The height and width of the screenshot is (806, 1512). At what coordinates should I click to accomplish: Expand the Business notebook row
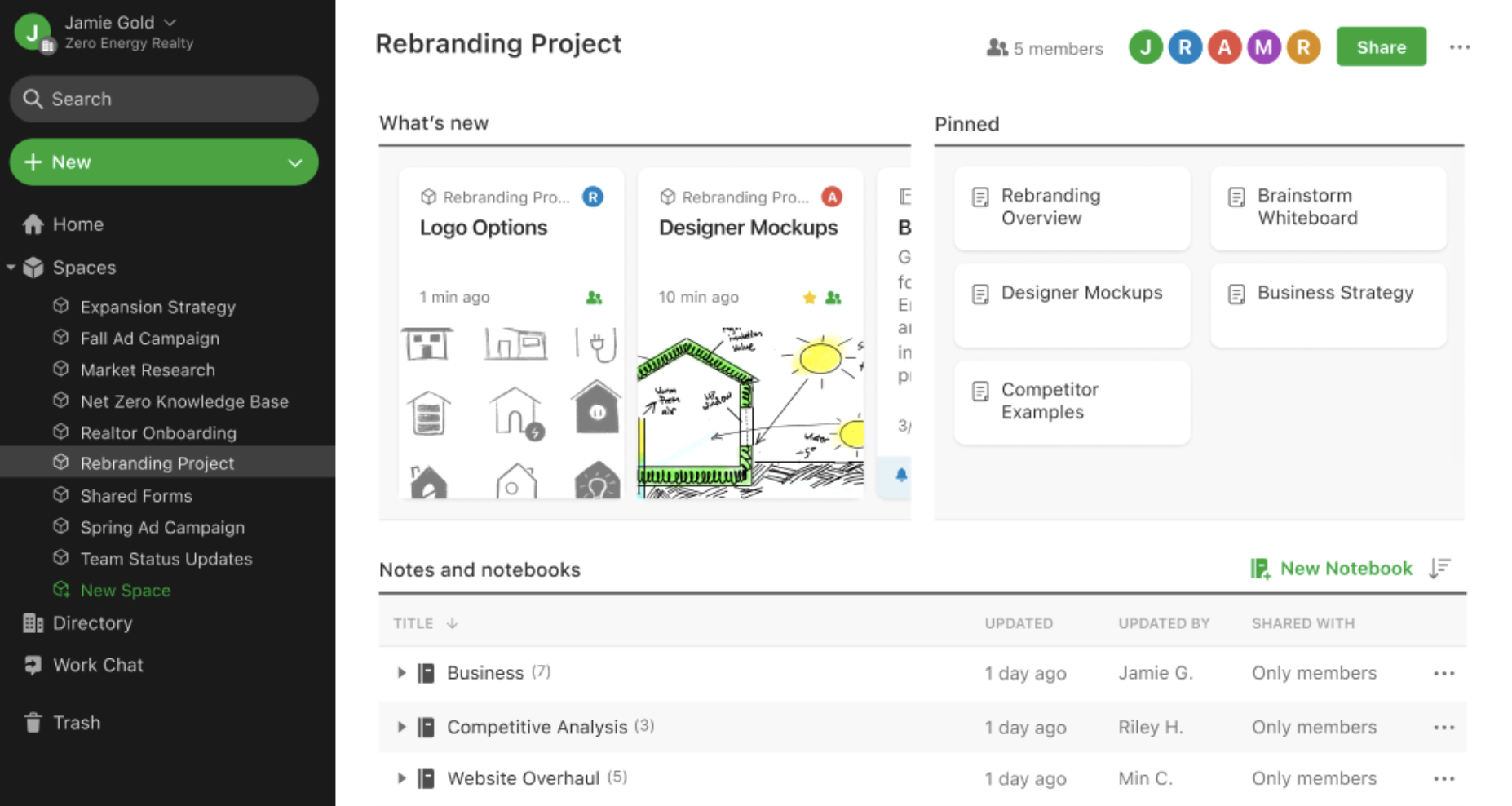[x=401, y=673]
